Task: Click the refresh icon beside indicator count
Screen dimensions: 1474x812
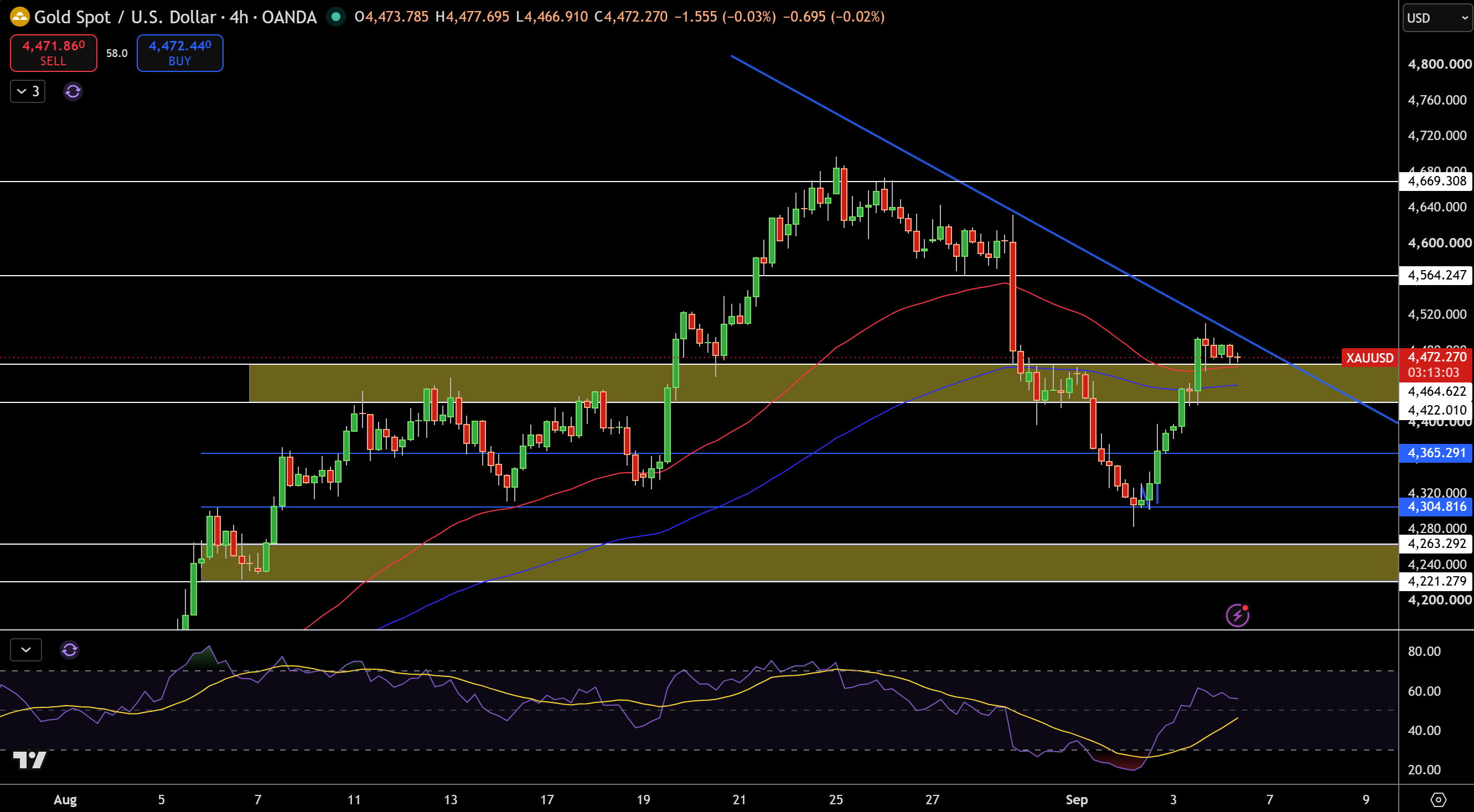Action: 73,91
